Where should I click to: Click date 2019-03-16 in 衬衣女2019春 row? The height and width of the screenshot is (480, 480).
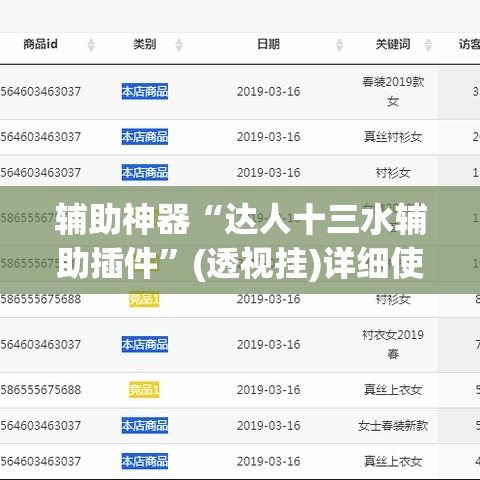(x=269, y=344)
